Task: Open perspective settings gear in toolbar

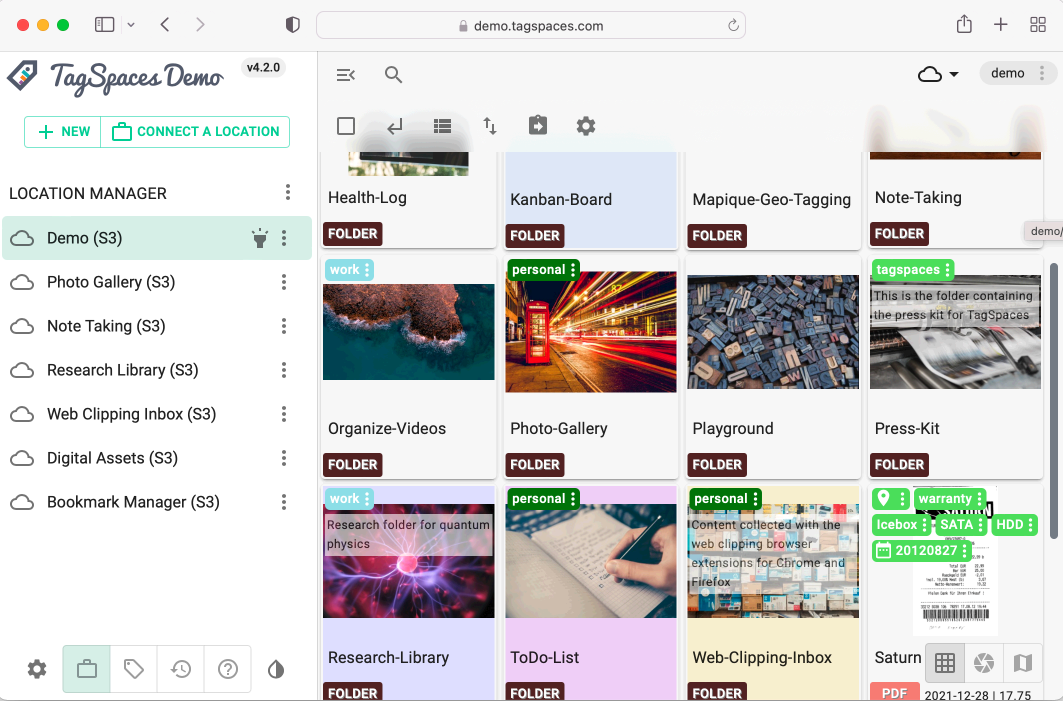Action: pos(586,125)
